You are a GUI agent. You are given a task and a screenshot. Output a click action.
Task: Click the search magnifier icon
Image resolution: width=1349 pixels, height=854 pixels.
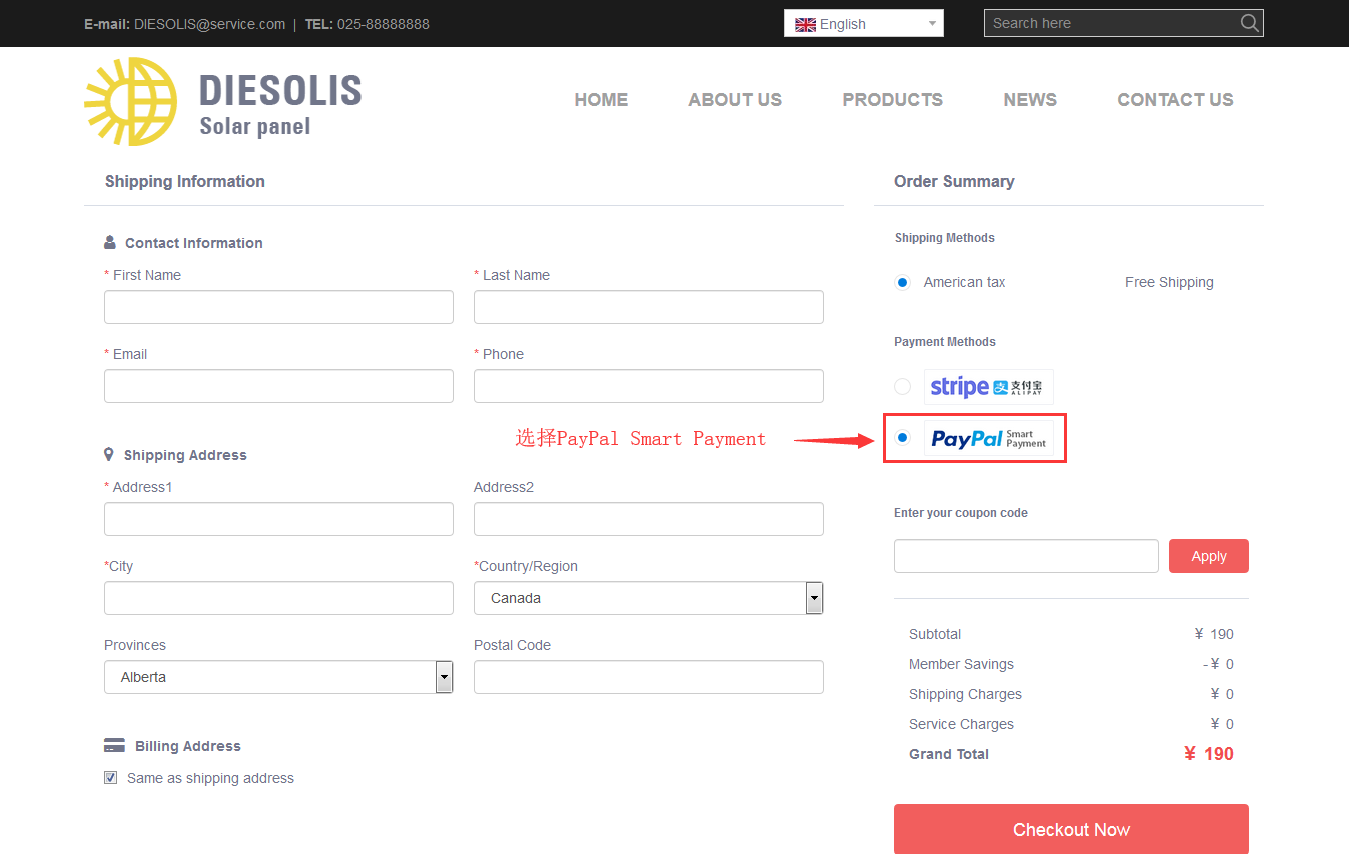(x=1249, y=23)
